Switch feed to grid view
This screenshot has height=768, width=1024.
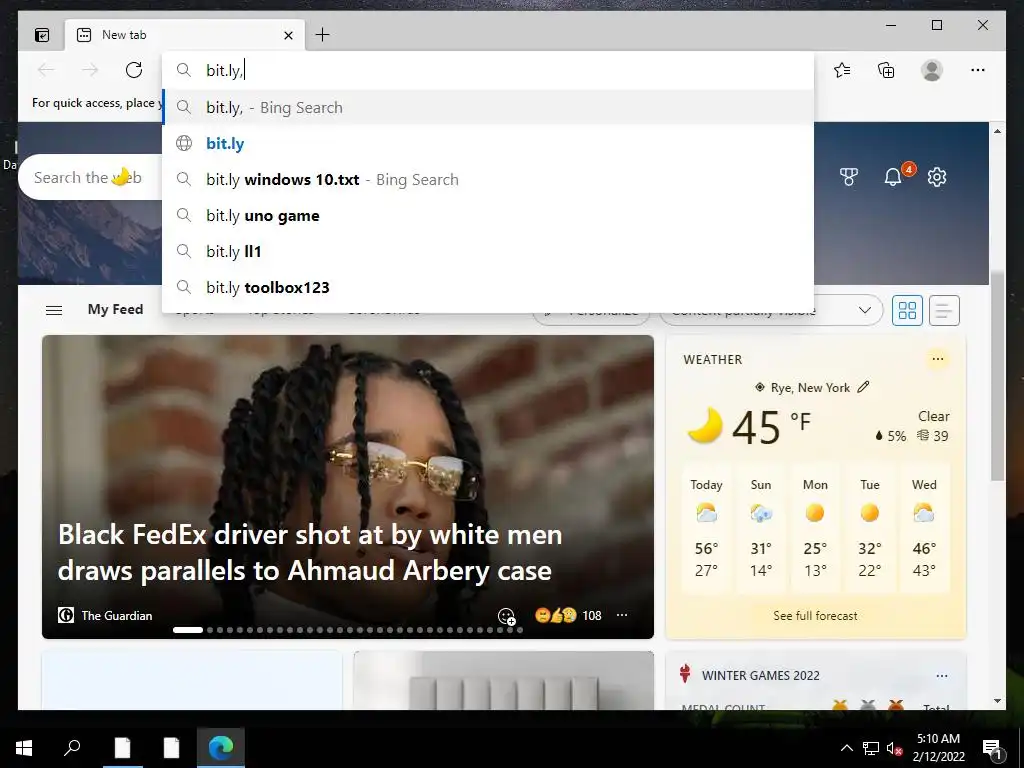[x=907, y=310]
